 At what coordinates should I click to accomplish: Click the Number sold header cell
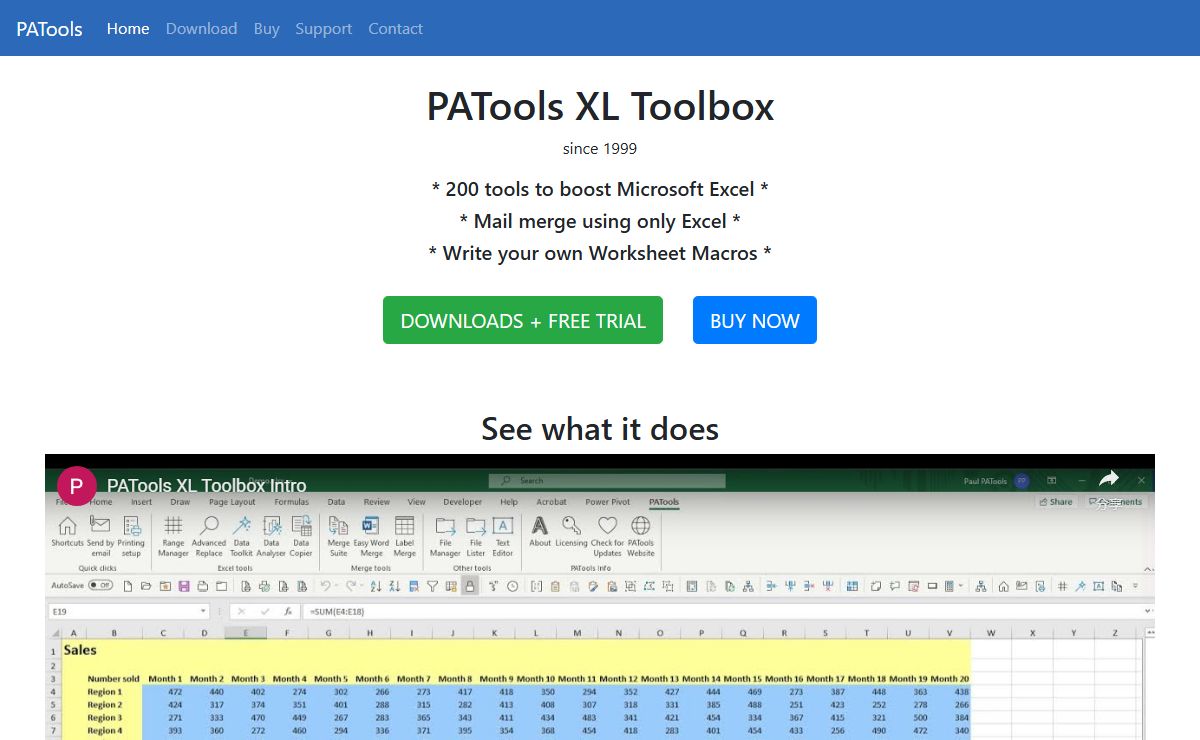pyautogui.click(x=113, y=679)
